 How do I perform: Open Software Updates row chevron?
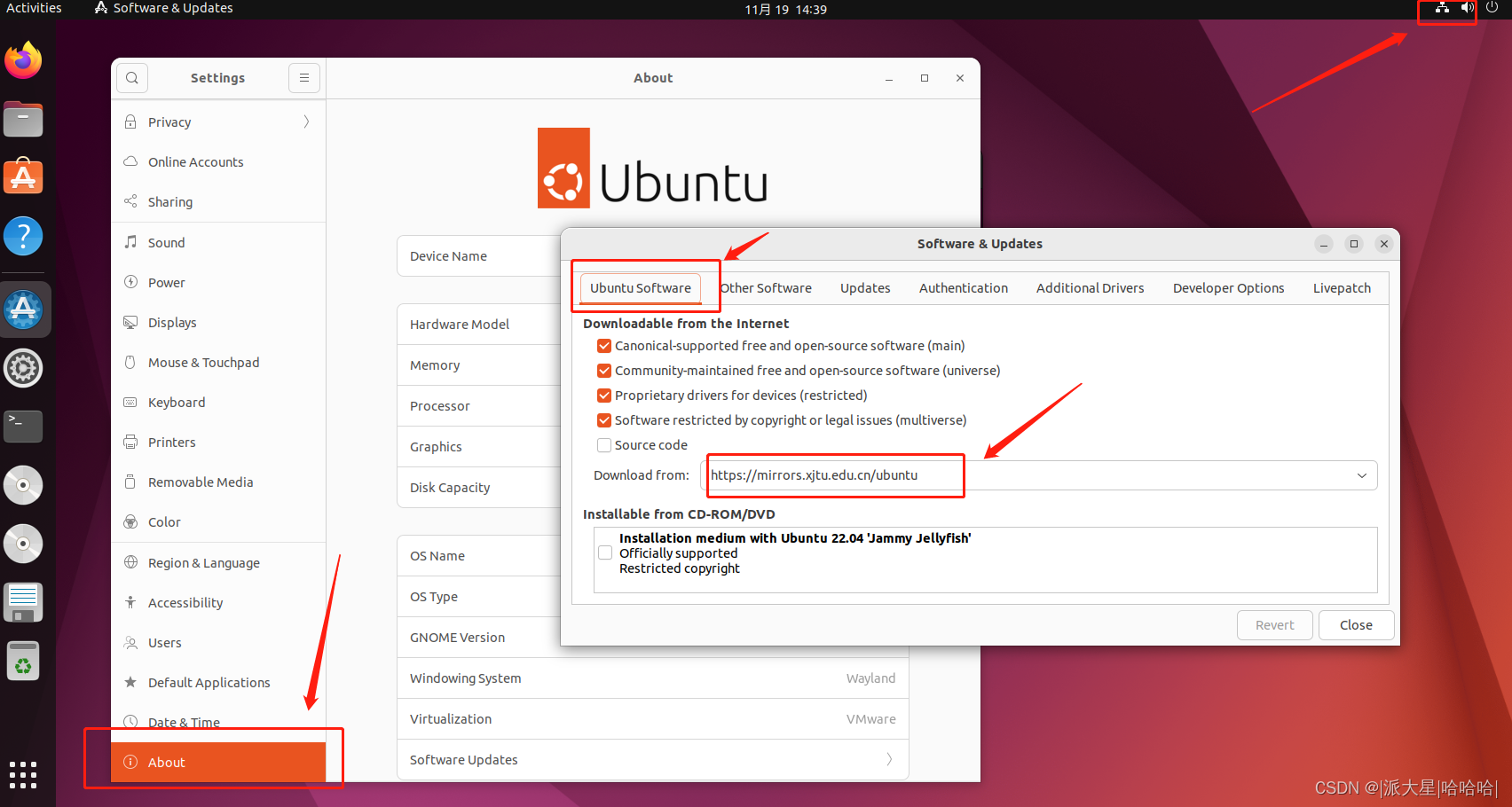889,760
